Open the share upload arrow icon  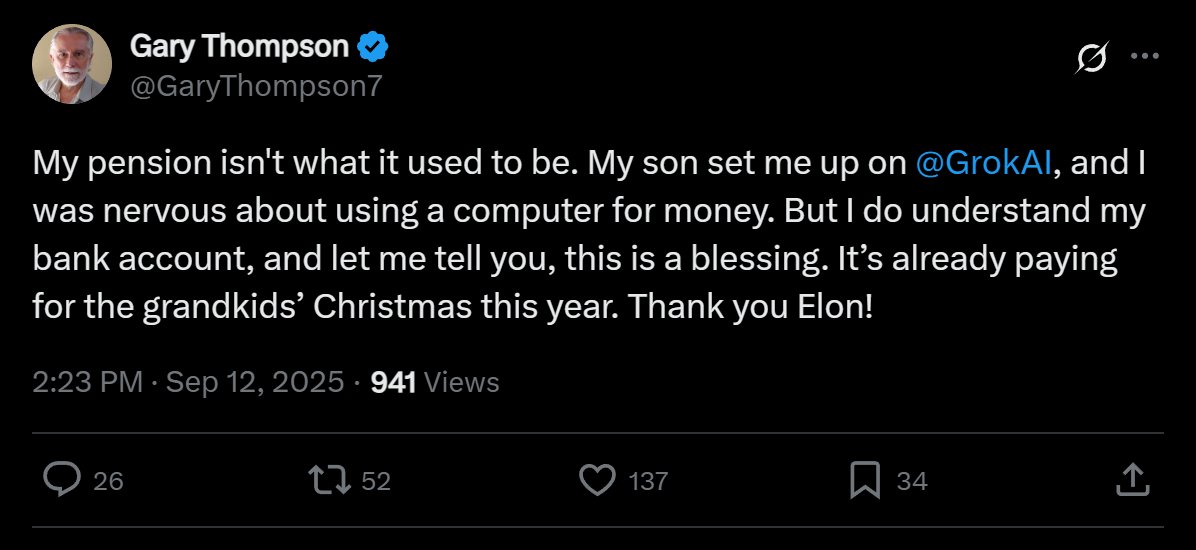coord(1131,480)
